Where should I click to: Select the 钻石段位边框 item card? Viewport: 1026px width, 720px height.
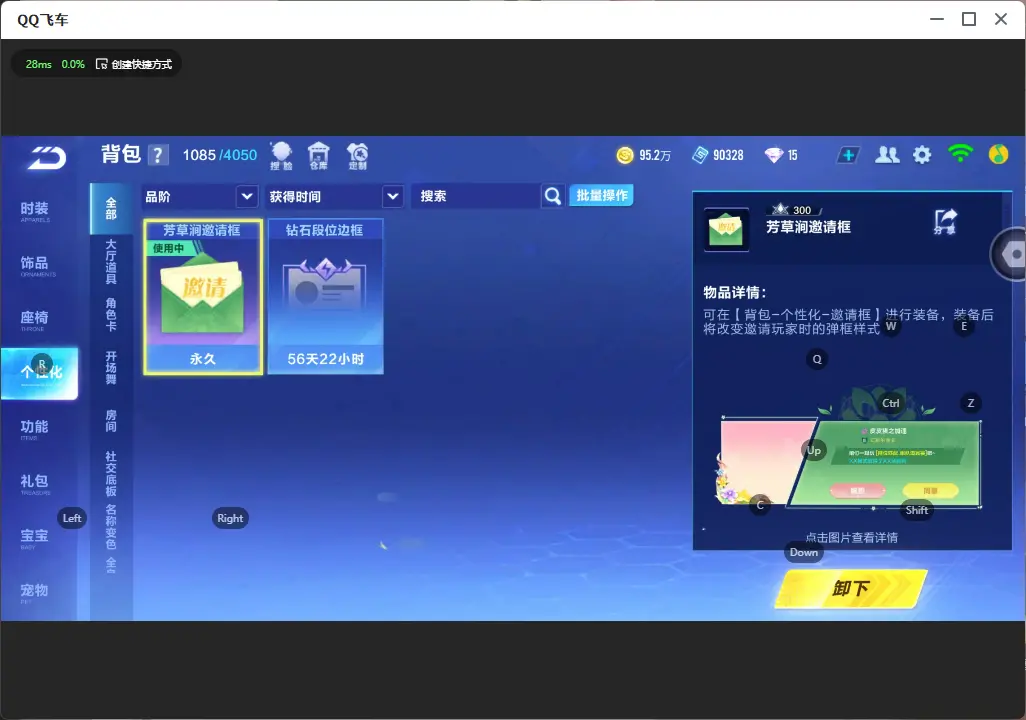[x=325, y=297]
